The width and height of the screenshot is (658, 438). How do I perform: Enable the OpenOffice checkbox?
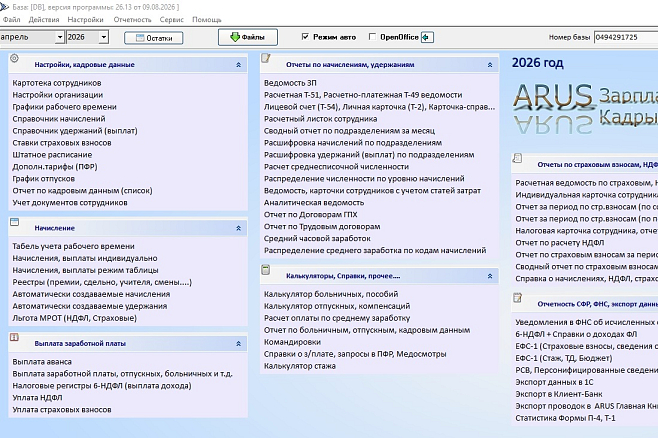coord(372,36)
